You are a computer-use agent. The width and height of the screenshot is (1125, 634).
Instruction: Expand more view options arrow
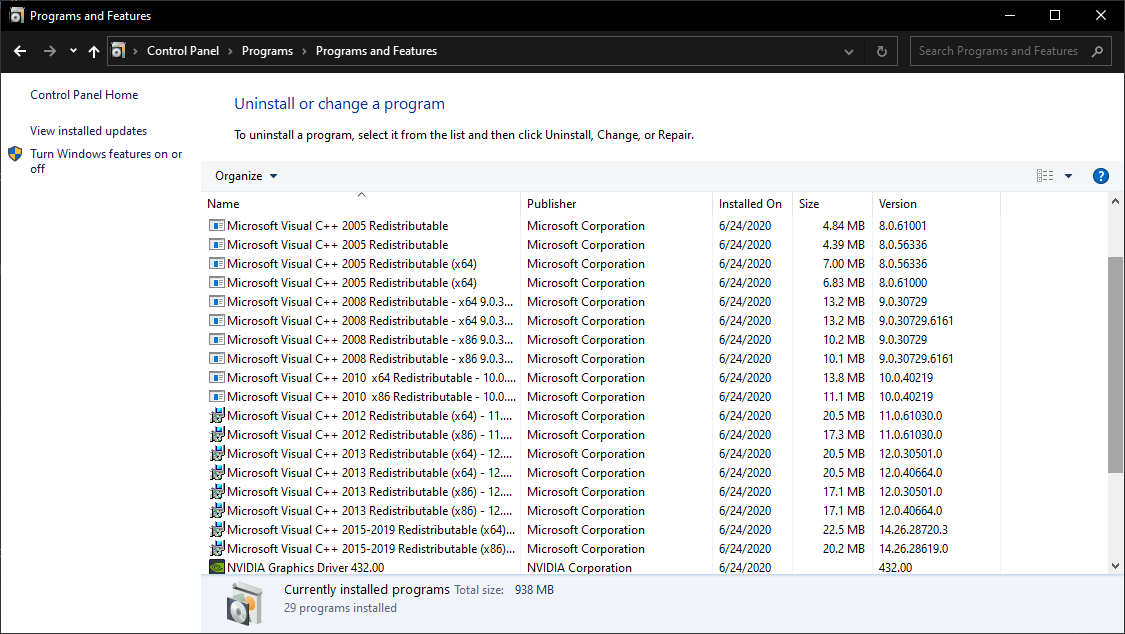(1068, 176)
